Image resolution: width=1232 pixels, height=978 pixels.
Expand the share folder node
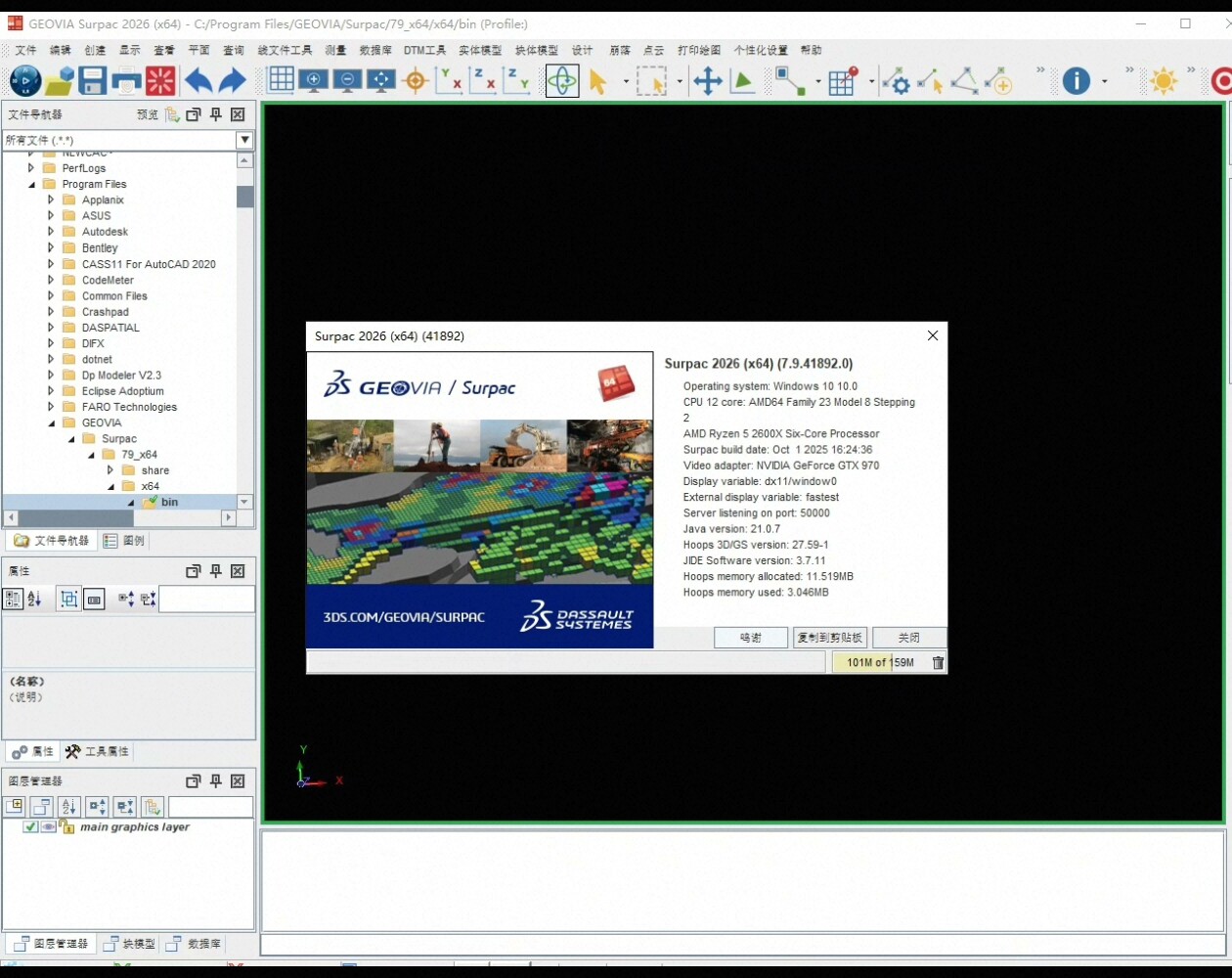[x=110, y=470]
